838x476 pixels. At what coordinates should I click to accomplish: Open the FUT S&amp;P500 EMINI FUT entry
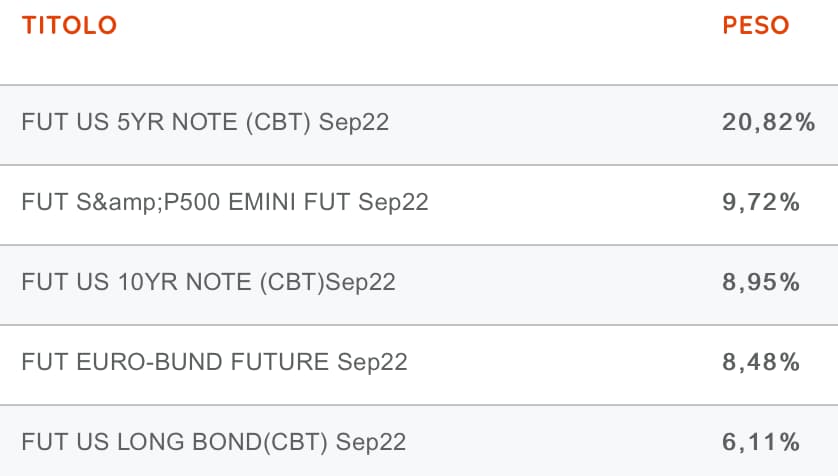point(225,203)
